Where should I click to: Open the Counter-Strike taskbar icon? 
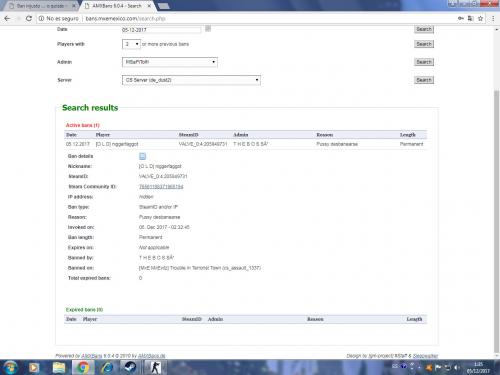[154, 367]
